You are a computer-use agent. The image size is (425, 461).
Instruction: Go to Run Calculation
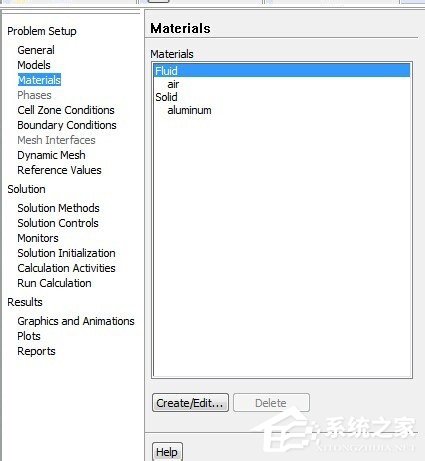[54, 283]
